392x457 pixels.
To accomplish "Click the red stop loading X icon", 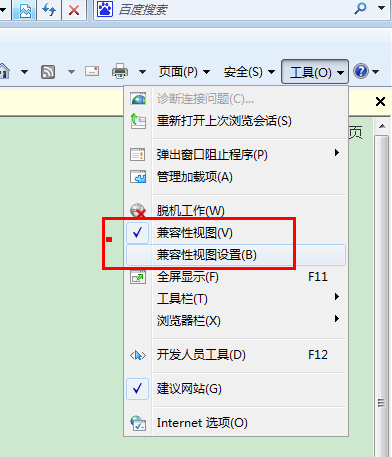I will coord(74,10).
